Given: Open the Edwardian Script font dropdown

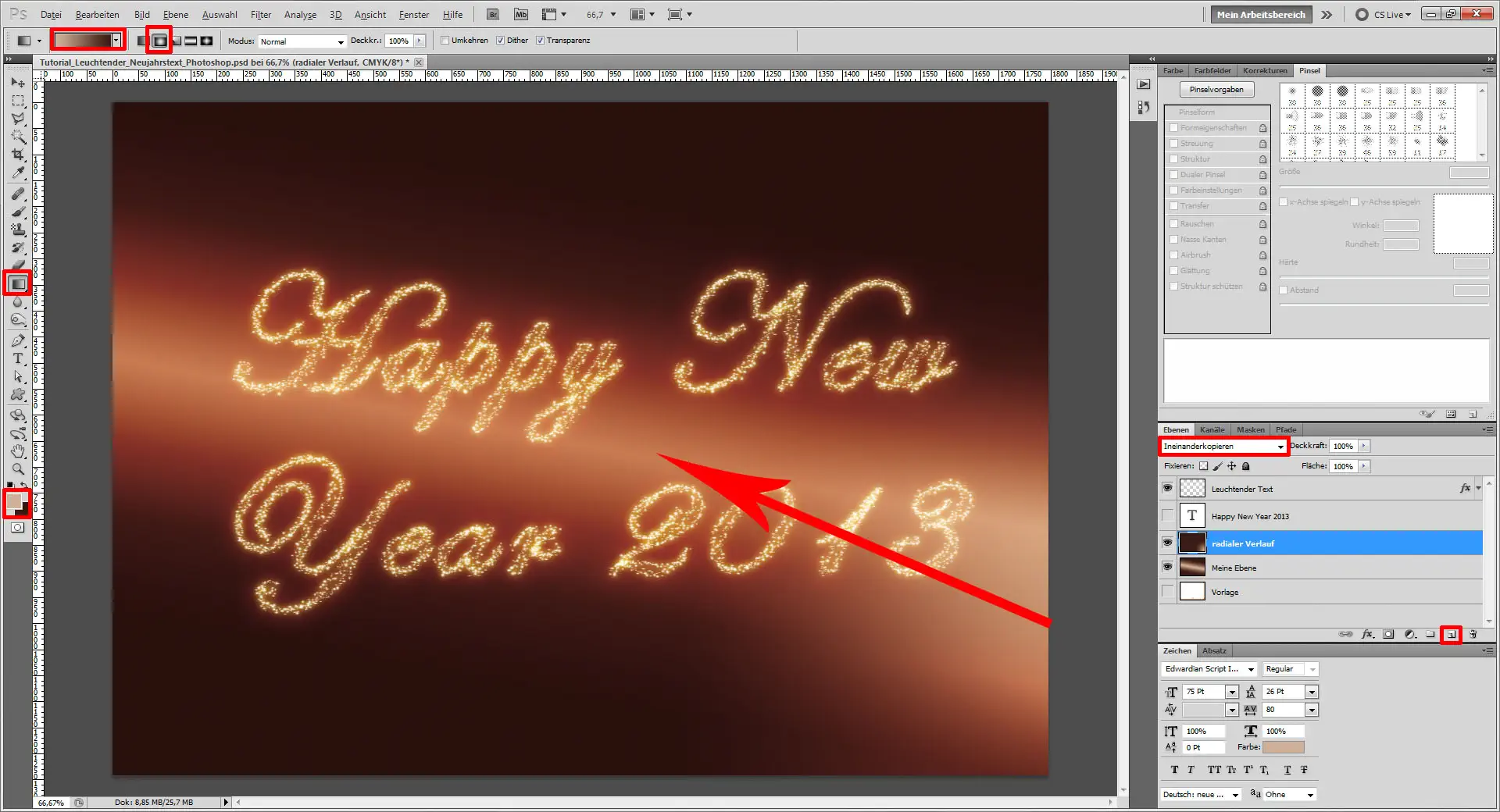Looking at the screenshot, I should pyautogui.click(x=1208, y=669).
